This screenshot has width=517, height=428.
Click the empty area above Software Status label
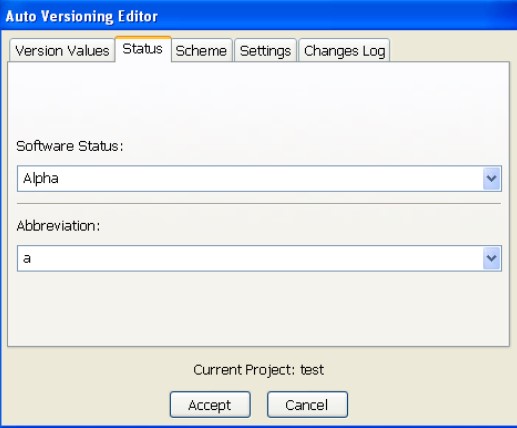tap(258, 100)
